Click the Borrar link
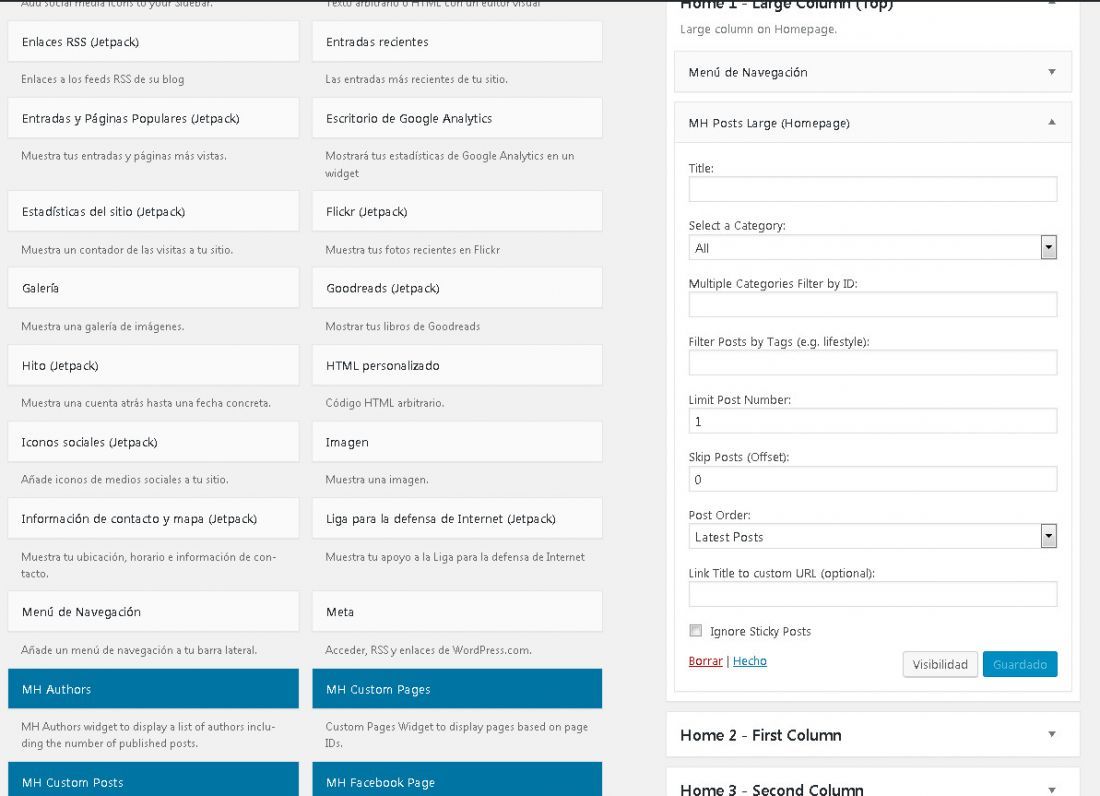Viewport: 1100px width, 796px height. coord(705,661)
